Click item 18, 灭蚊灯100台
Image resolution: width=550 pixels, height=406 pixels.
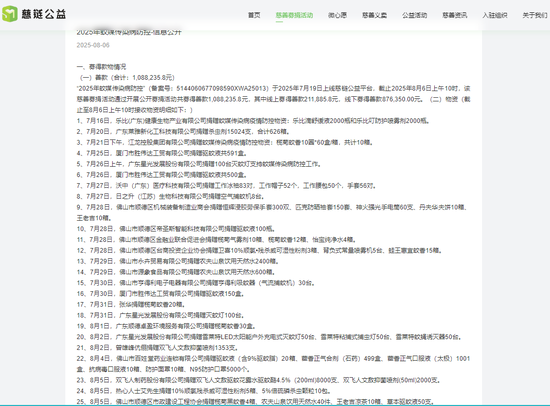pos(160,315)
